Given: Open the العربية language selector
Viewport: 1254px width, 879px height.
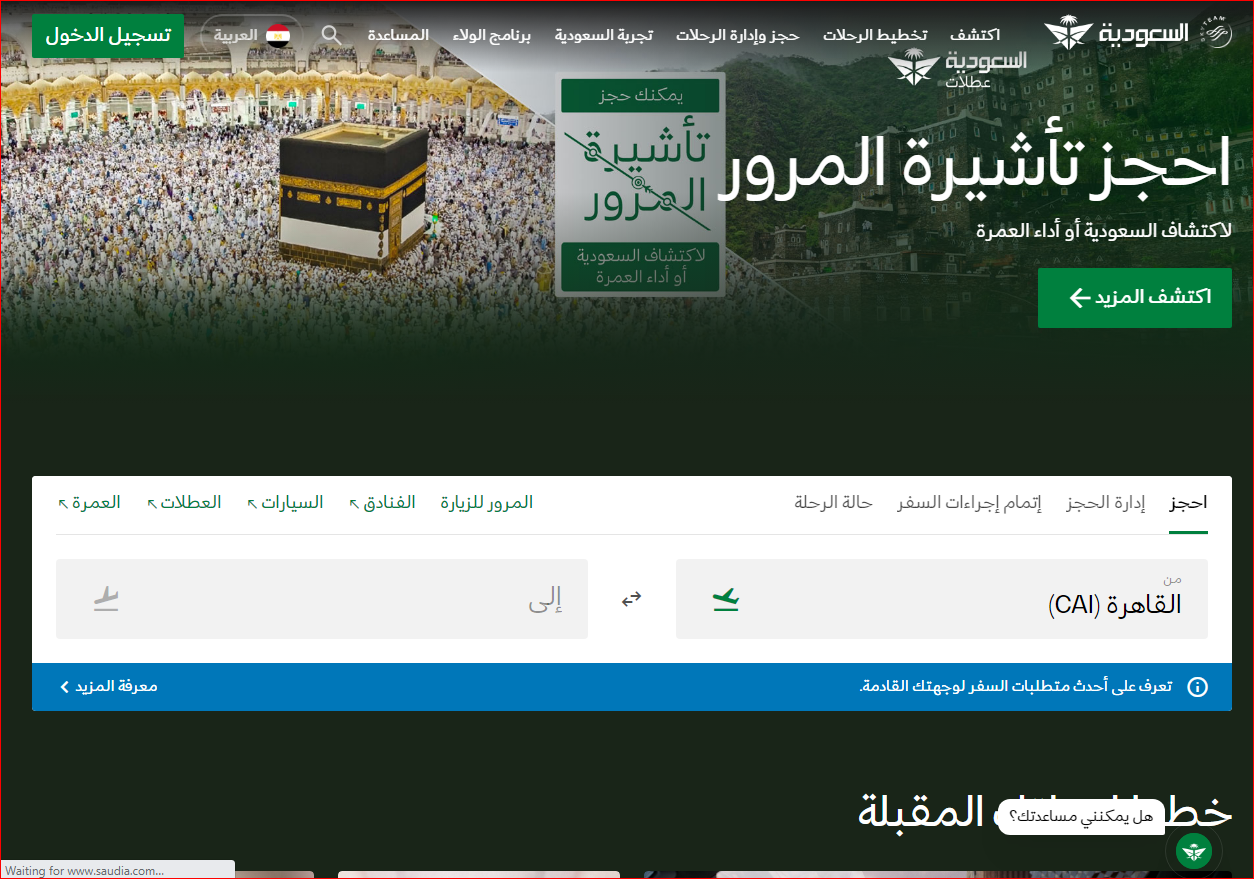Looking at the screenshot, I should tap(236, 36).
